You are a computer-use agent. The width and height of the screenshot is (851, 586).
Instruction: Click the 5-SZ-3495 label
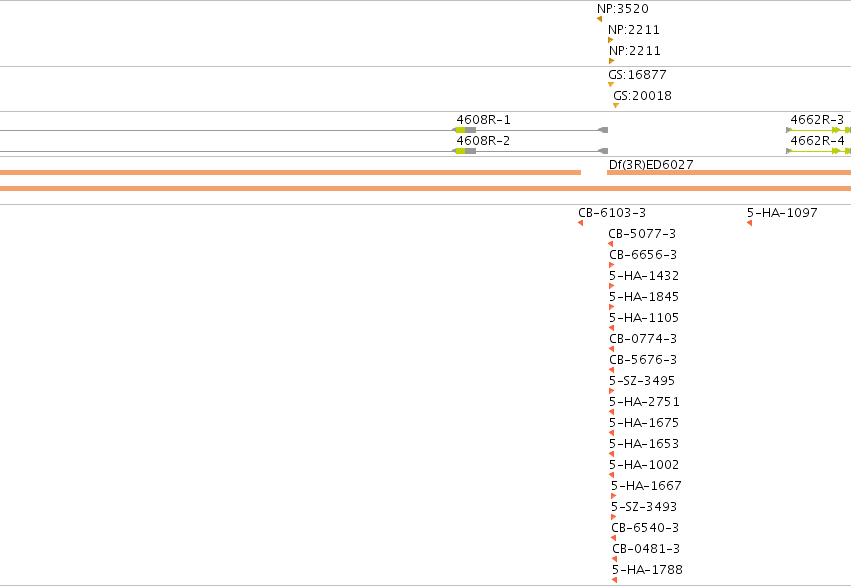(642, 381)
